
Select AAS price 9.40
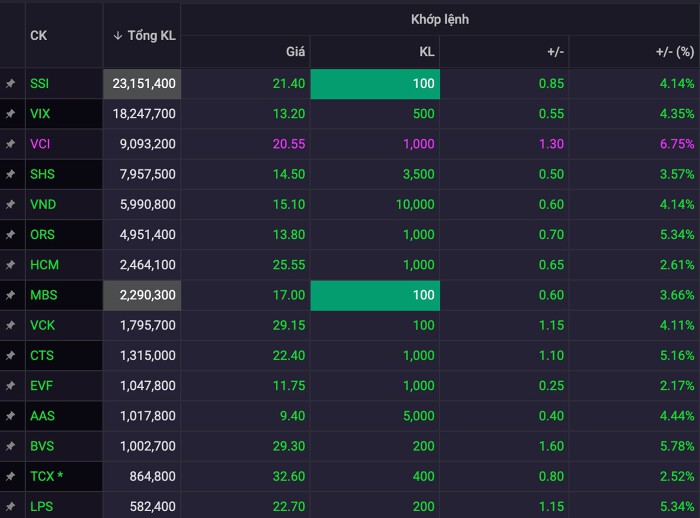pyautogui.click(x=292, y=416)
